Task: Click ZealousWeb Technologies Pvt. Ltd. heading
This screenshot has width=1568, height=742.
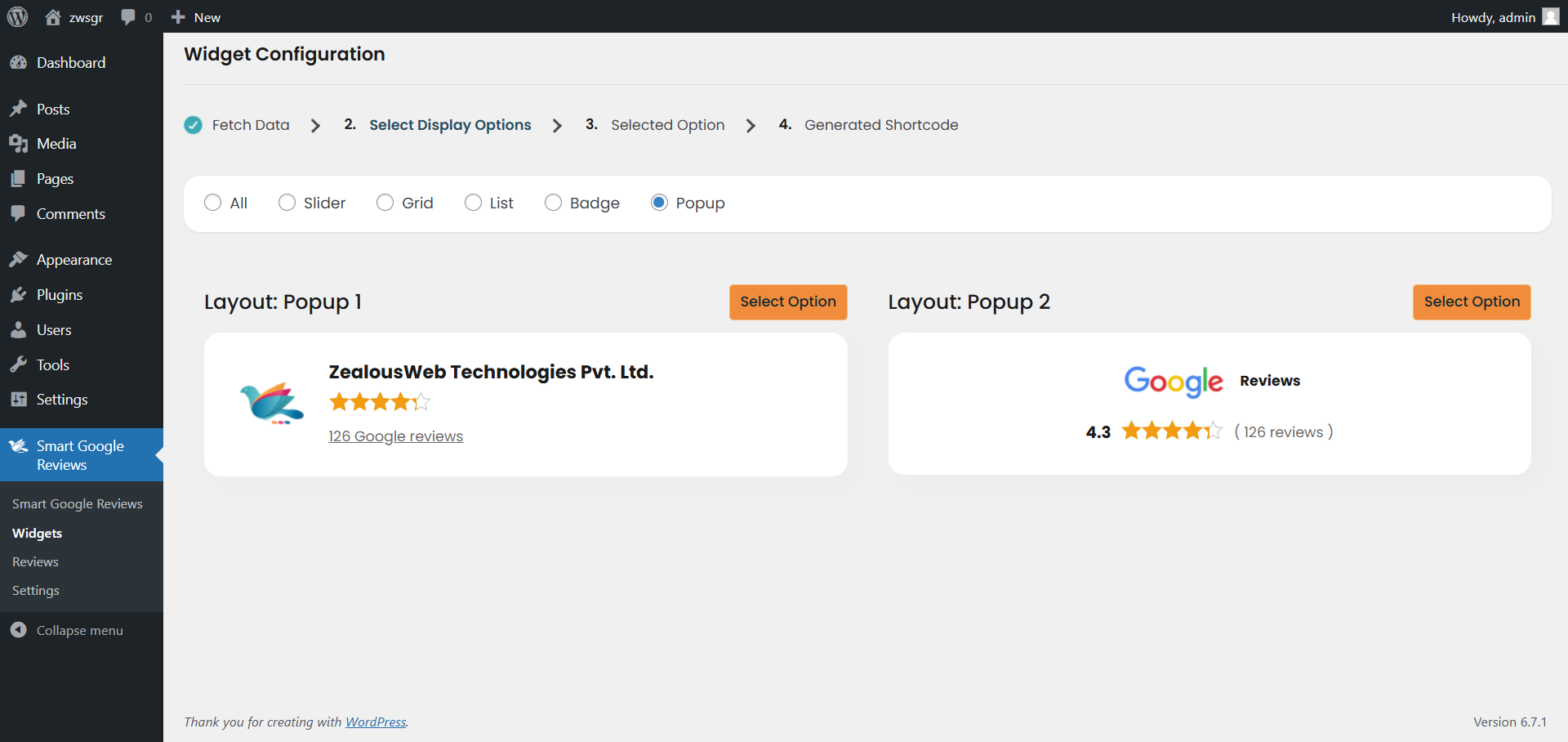Action: 491,372
